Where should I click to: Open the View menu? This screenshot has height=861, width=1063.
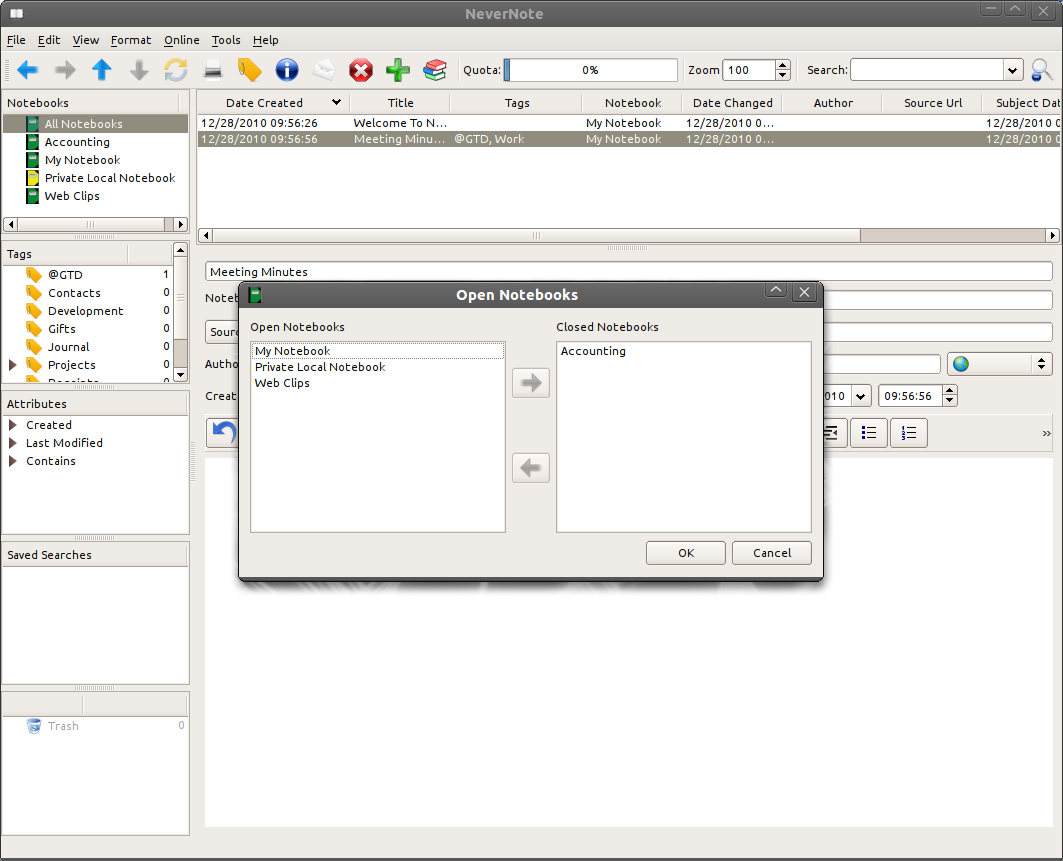85,40
